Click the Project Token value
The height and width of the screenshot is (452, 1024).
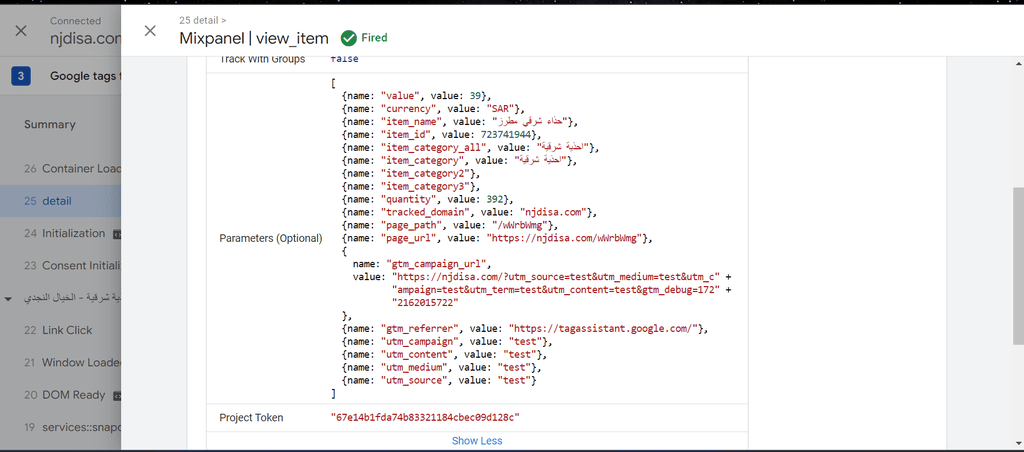tap(425, 417)
